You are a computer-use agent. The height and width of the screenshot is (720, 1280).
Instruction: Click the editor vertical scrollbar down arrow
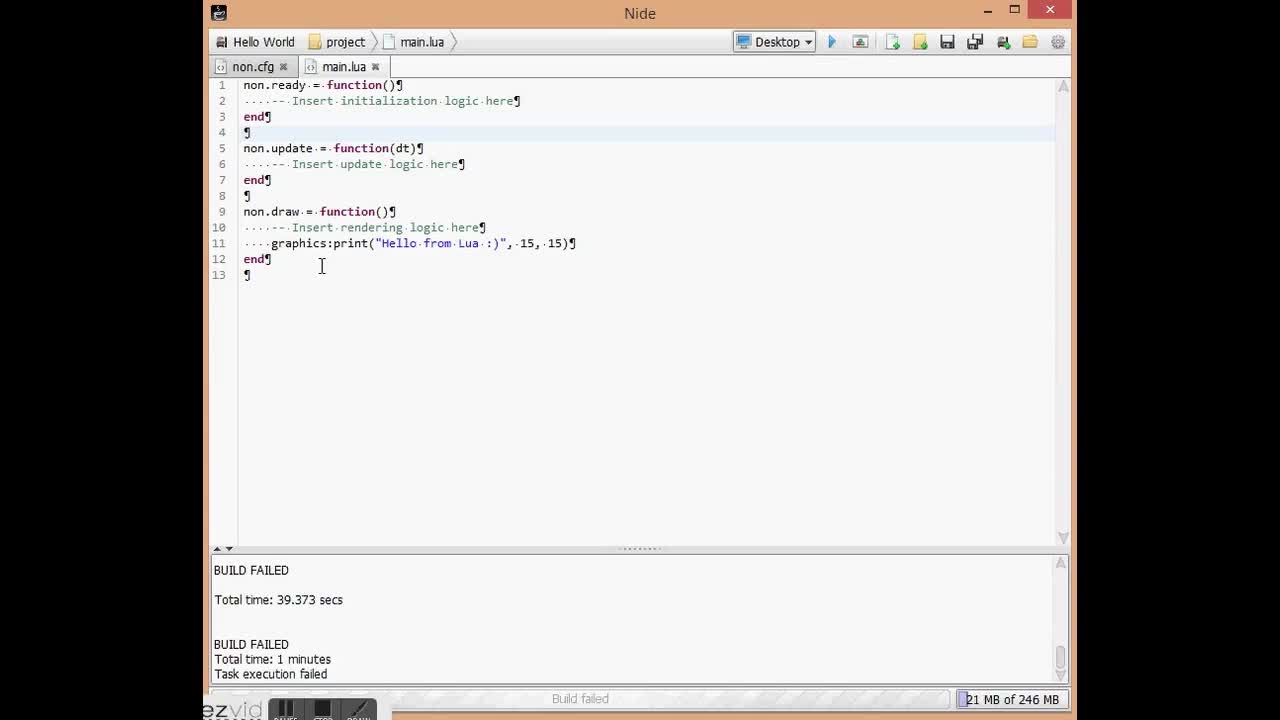[x=1063, y=537]
